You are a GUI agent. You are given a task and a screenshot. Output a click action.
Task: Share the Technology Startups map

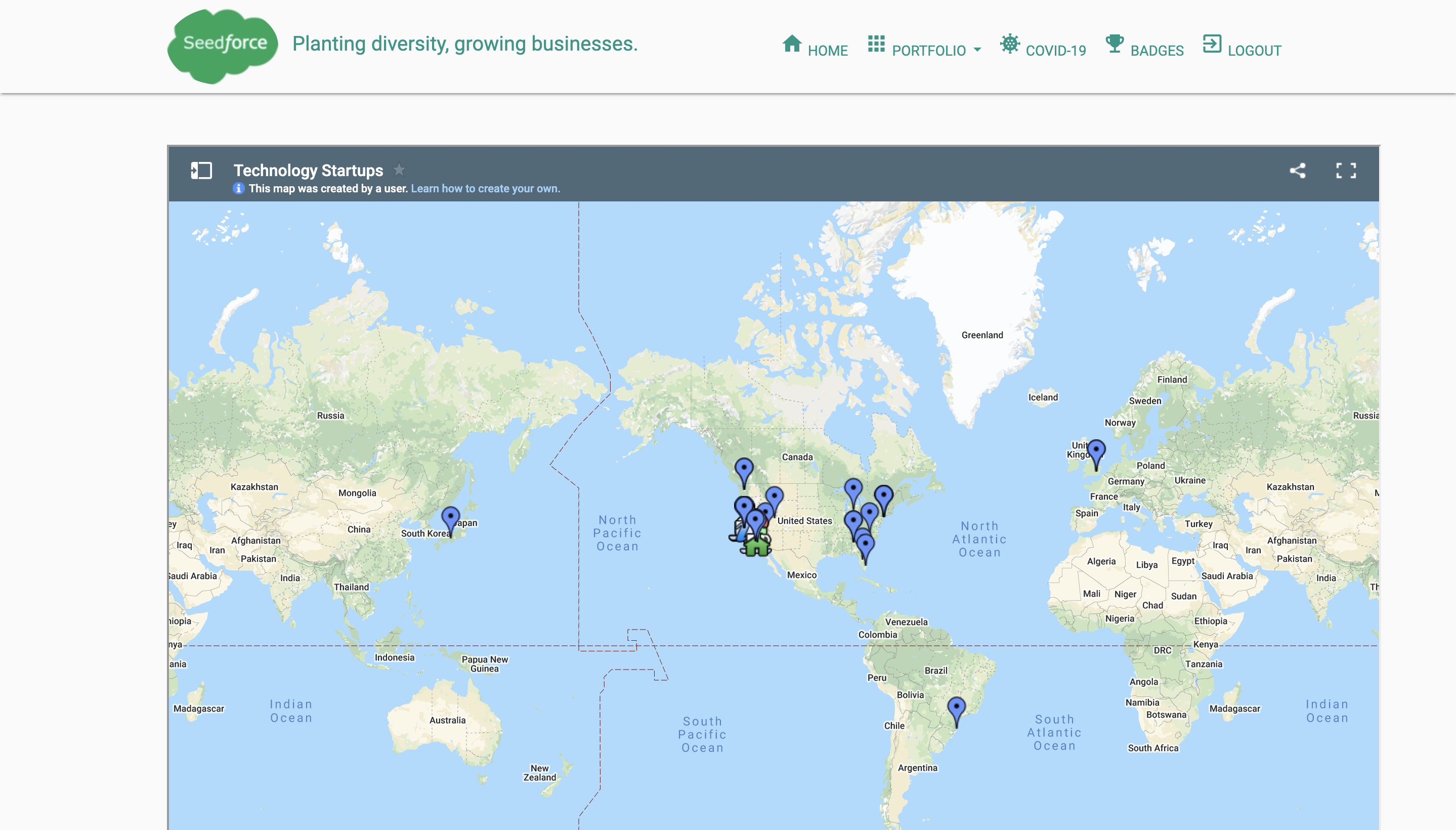1298,171
